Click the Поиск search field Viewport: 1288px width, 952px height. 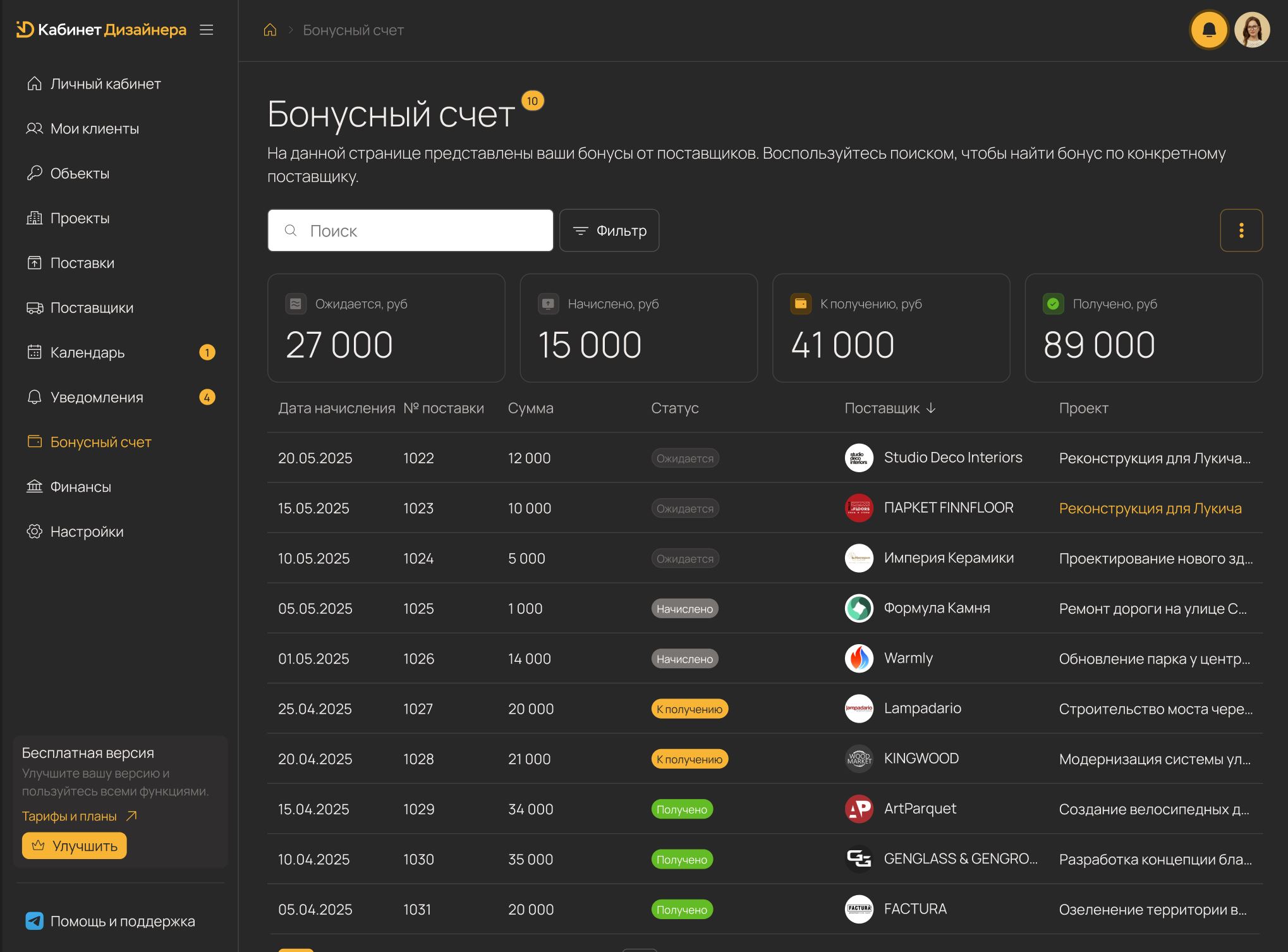pos(411,231)
